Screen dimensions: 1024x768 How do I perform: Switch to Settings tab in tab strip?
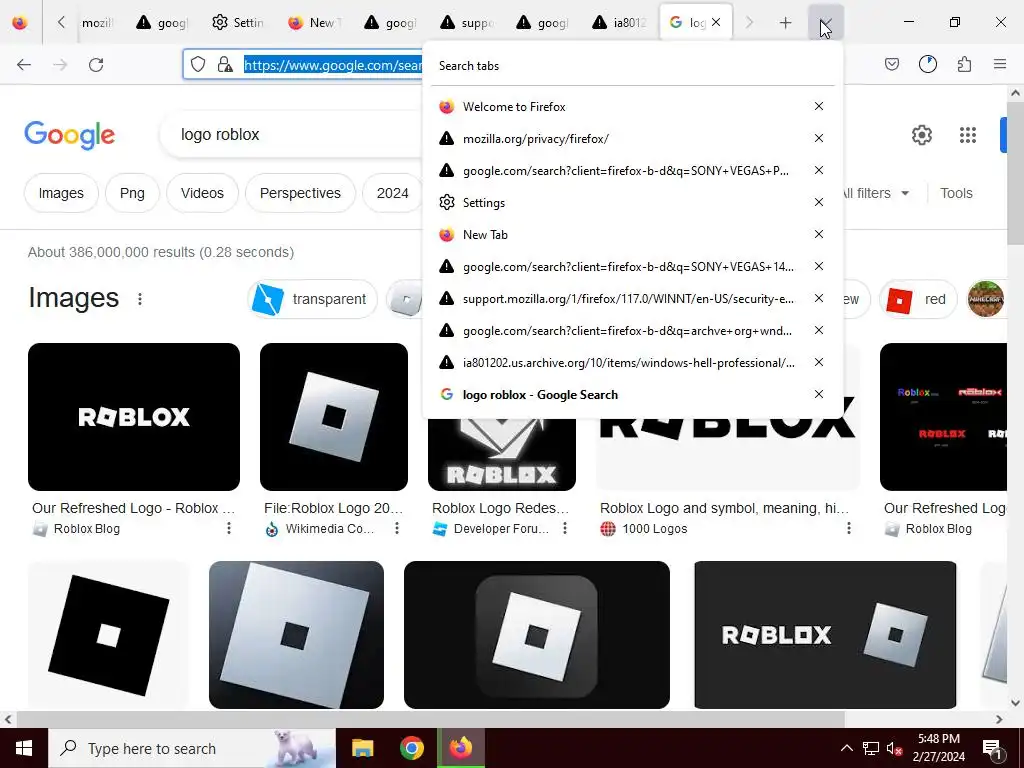point(238,22)
